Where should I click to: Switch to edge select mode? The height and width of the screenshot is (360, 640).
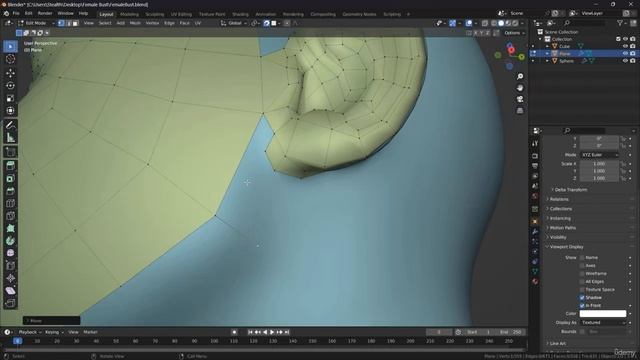click(68, 23)
